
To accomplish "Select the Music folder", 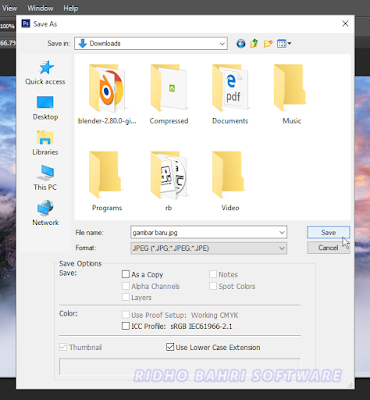I will 292,94.
